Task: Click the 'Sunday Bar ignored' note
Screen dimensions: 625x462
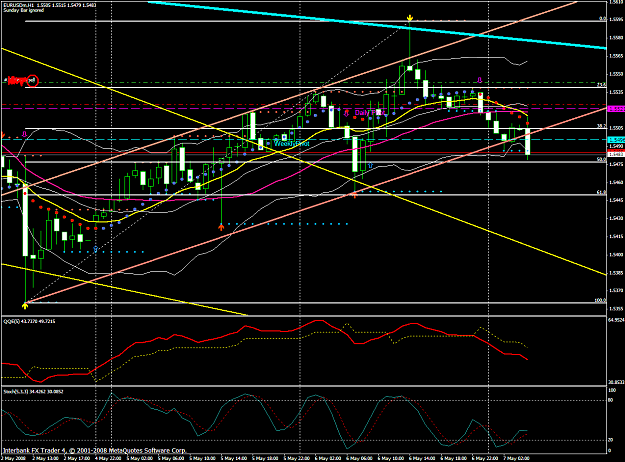Action: coord(24,10)
